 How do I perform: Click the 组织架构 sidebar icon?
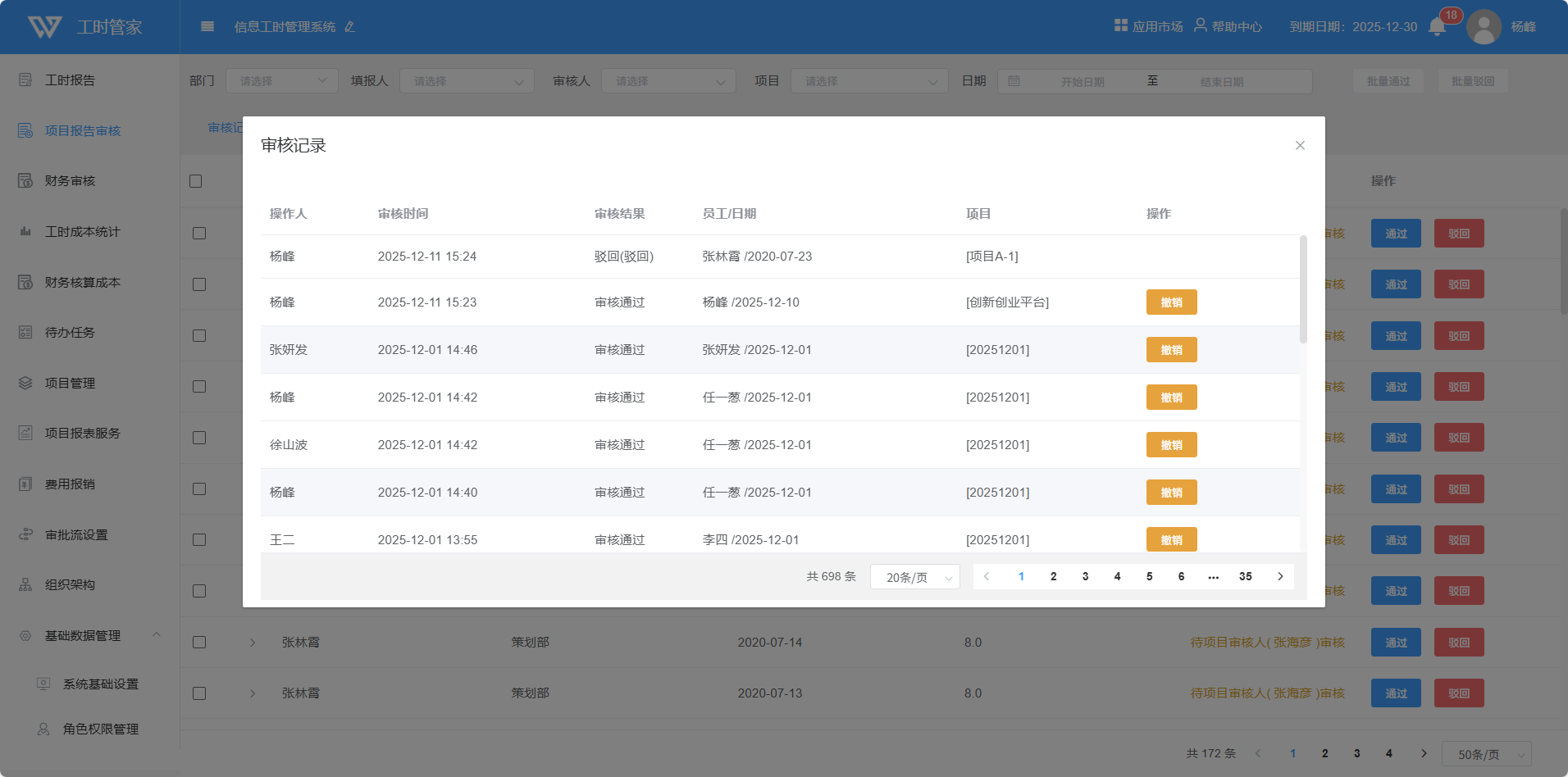pos(25,585)
